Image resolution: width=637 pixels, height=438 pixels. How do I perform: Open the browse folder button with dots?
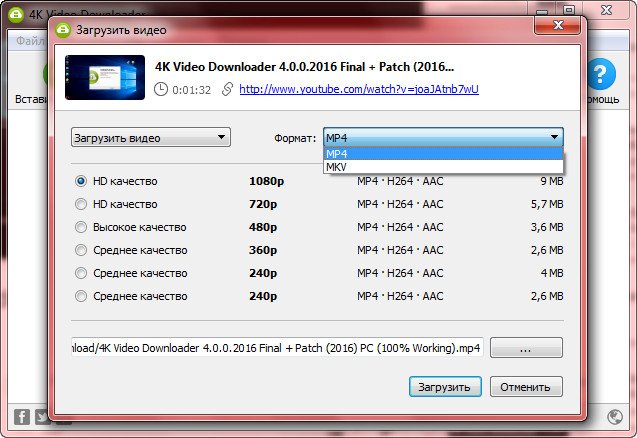click(x=526, y=348)
